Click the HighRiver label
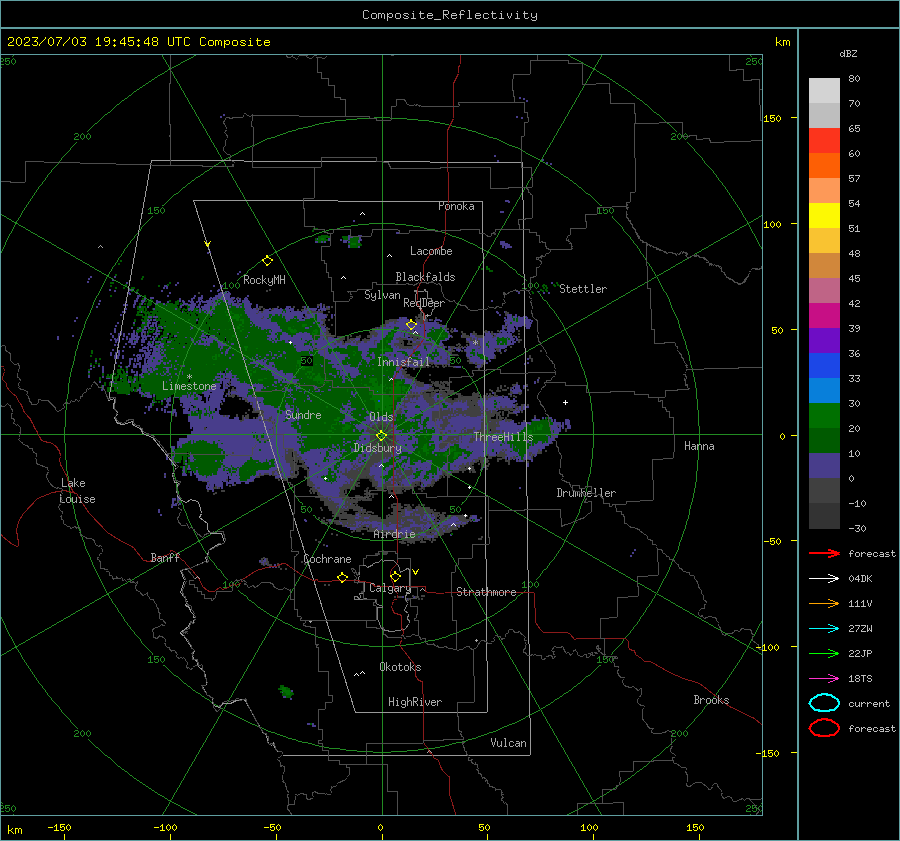Image resolution: width=900 pixels, height=841 pixels. 415,702
